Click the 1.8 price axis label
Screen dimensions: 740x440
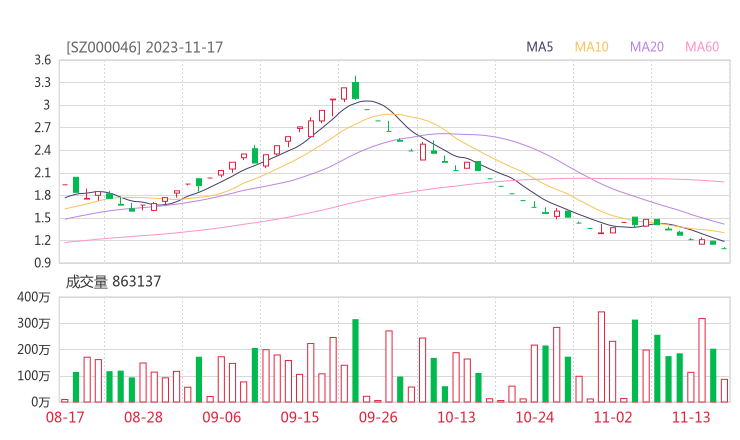42,195
